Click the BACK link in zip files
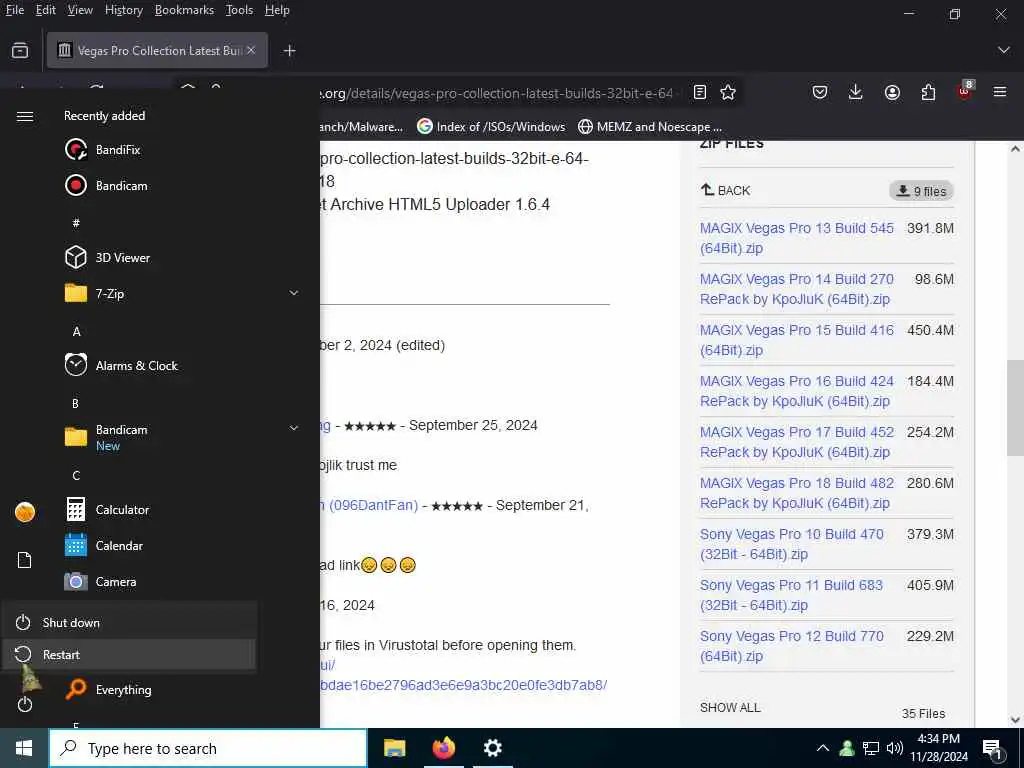This screenshot has height=768, width=1024. pos(726,190)
